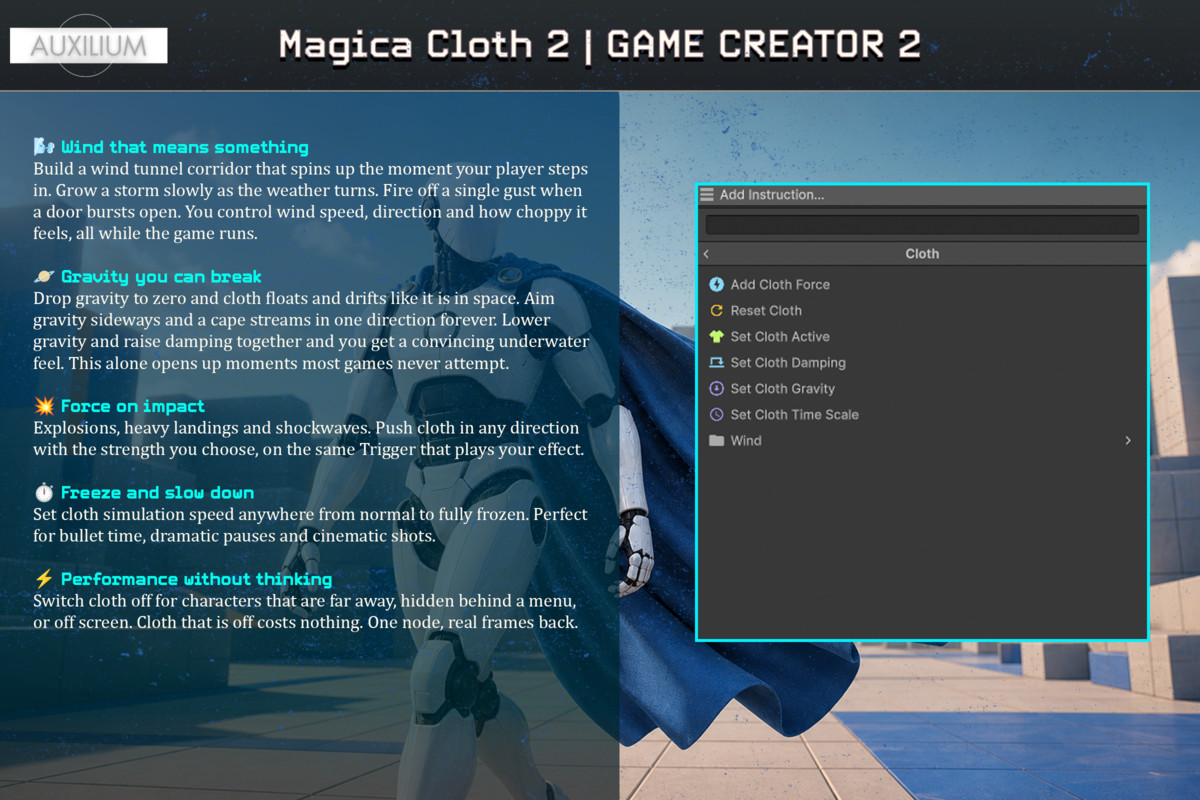Click the stopwatch emoji before Freeze heading
This screenshot has height=800, width=1200.
coord(43,492)
